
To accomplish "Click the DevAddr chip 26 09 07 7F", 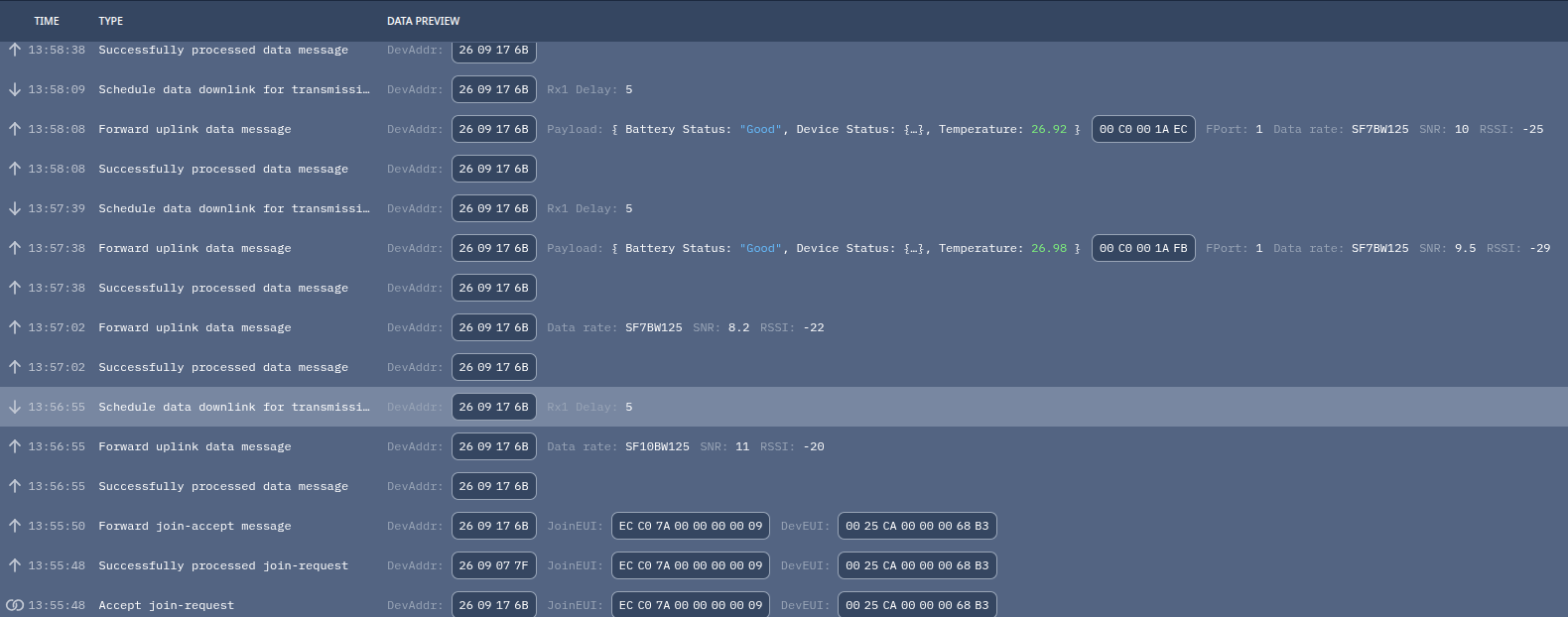I will [x=494, y=565].
